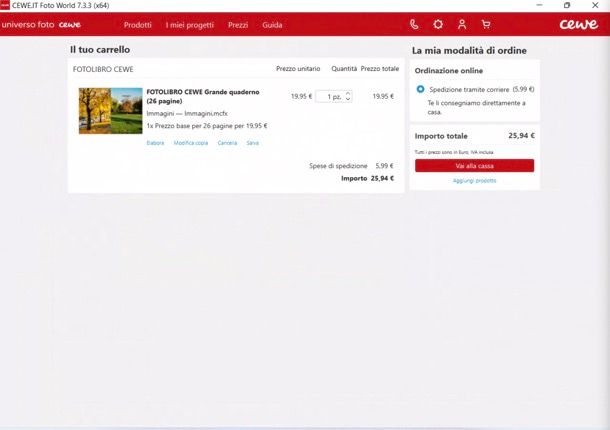Click the Elabora link
The height and width of the screenshot is (430, 610).
click(155, 143)
